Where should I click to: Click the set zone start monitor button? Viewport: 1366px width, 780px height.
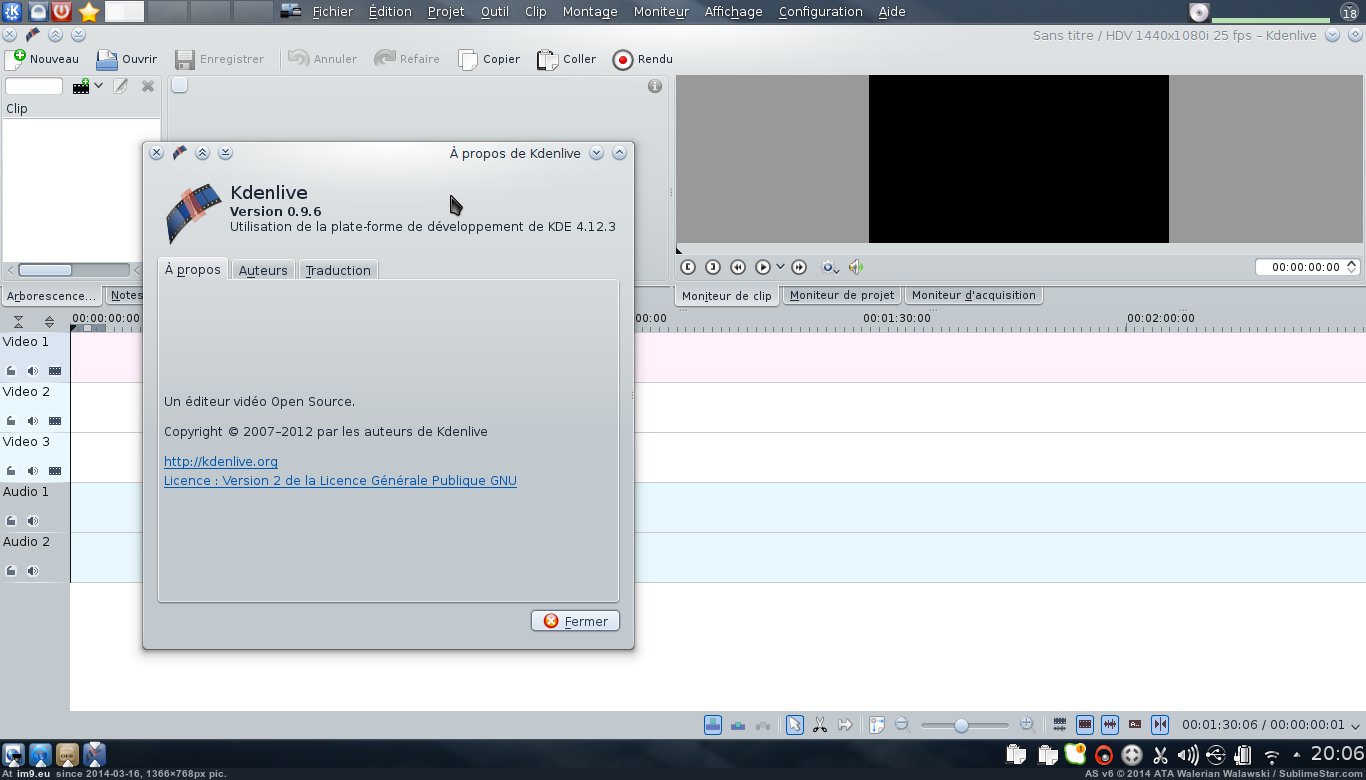pyautogui.click(x=688, y=267)
